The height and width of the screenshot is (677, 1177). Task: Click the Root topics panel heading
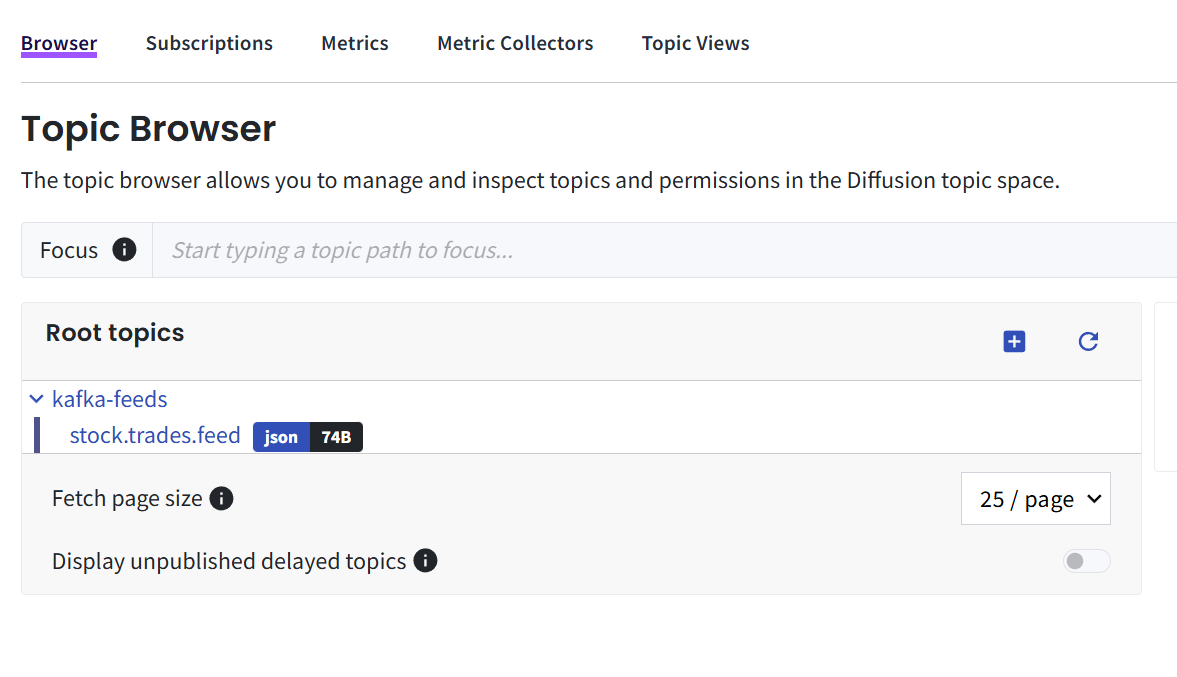pyautogui.click(x=115, y=333)
